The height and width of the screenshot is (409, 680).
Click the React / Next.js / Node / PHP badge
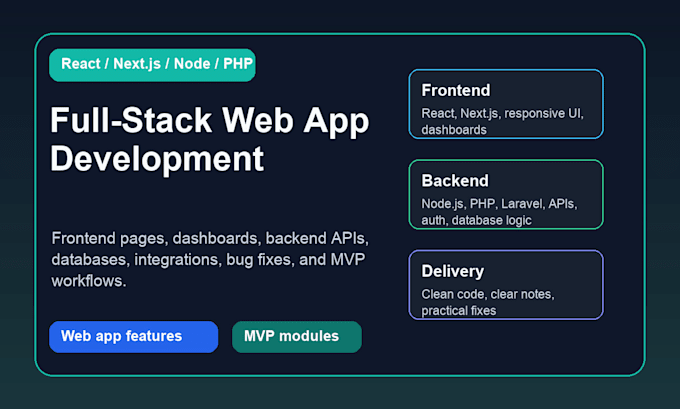tap(152, 65)
